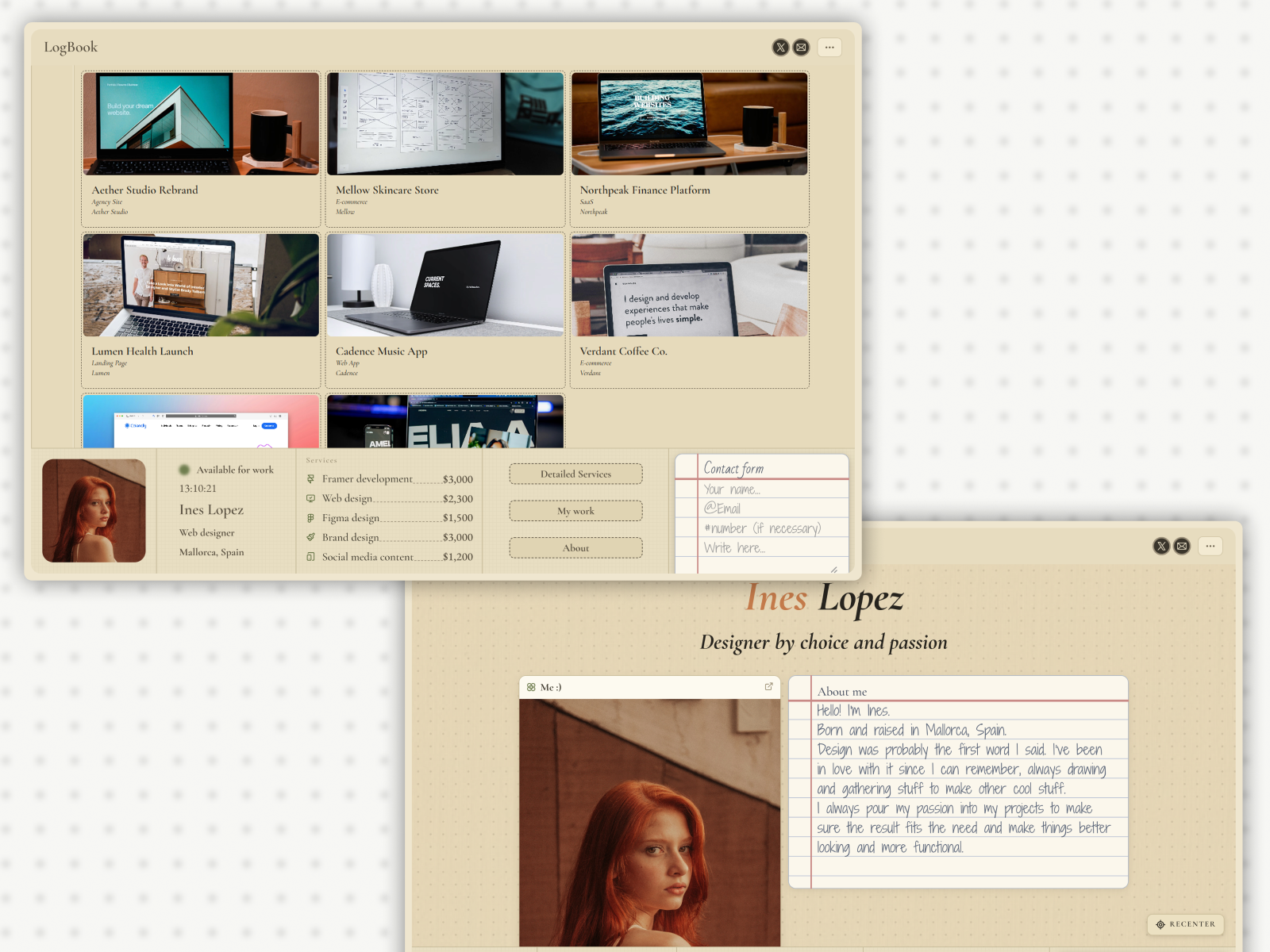This screenshot has width=1270, height=952.
Task: Click mail icon in LogBook window header
Action: coord(801,48)
